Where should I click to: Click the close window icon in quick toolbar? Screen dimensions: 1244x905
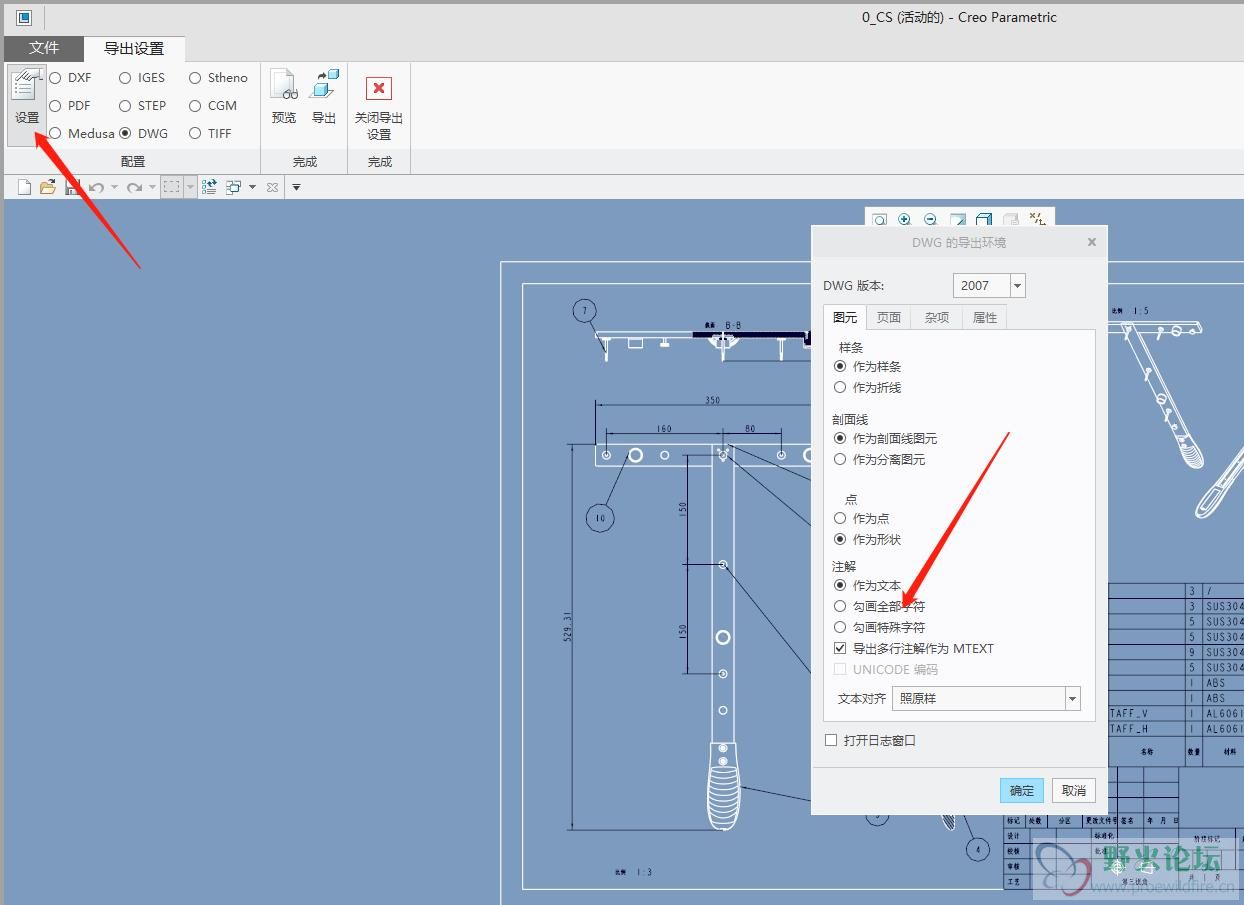[x=272, y=187]
